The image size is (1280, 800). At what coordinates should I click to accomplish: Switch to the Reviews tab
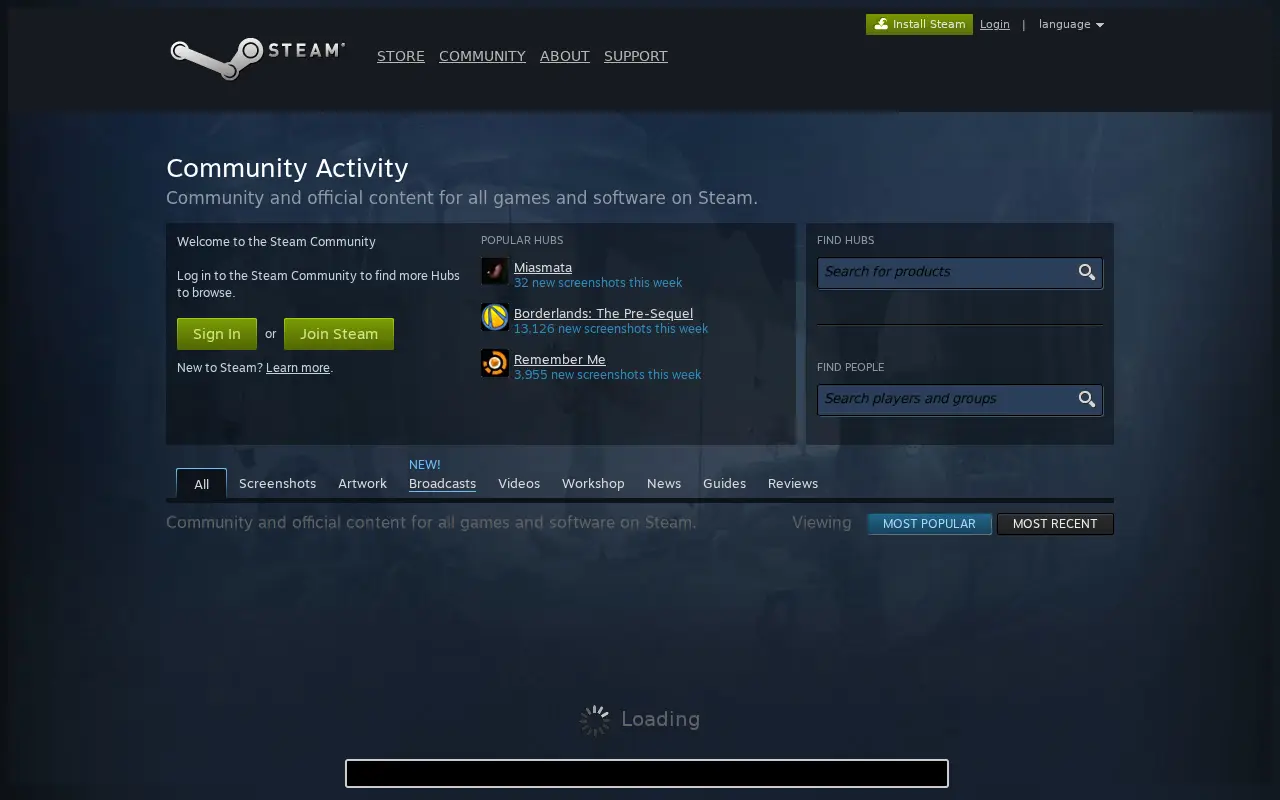(793, 483)
